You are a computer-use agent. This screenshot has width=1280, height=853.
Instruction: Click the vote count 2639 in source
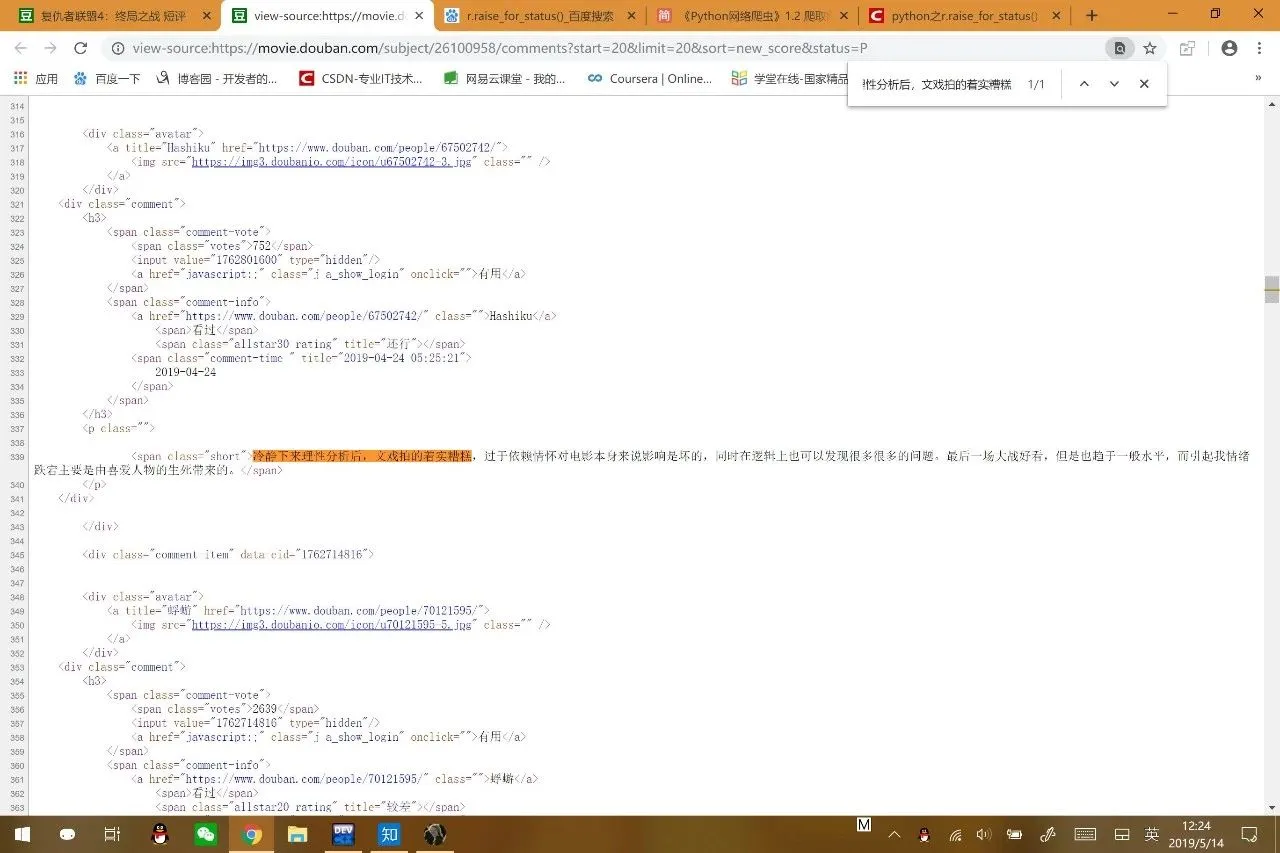pos(264,708)
